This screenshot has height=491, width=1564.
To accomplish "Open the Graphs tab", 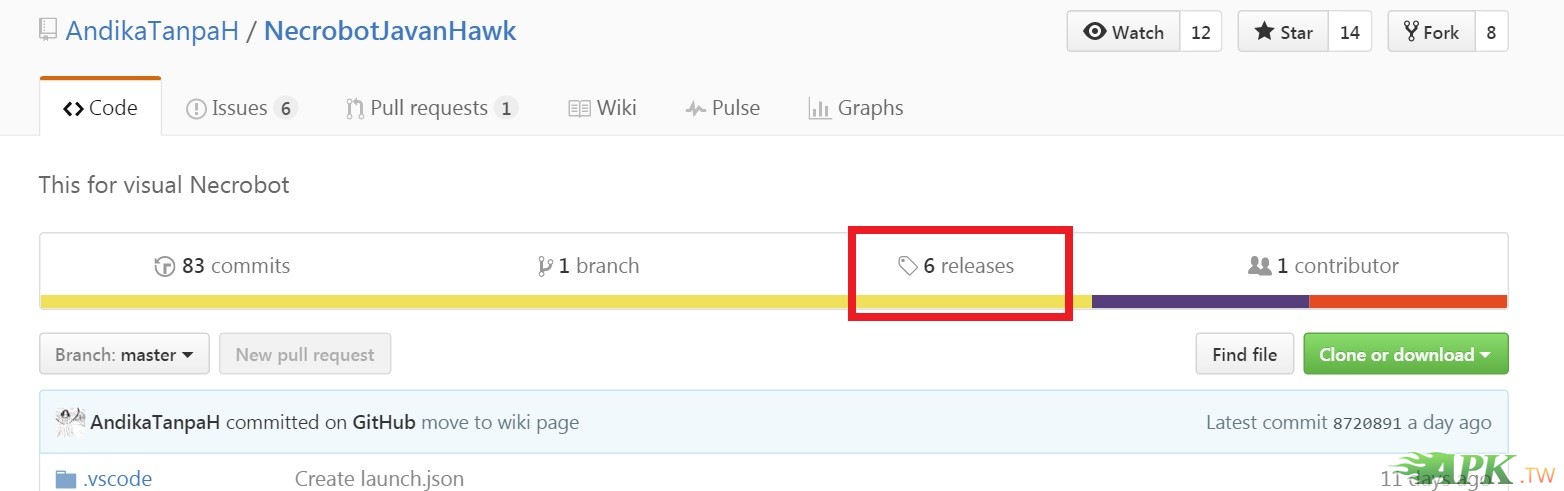I will pyautogui.click(x=856, y=108).
